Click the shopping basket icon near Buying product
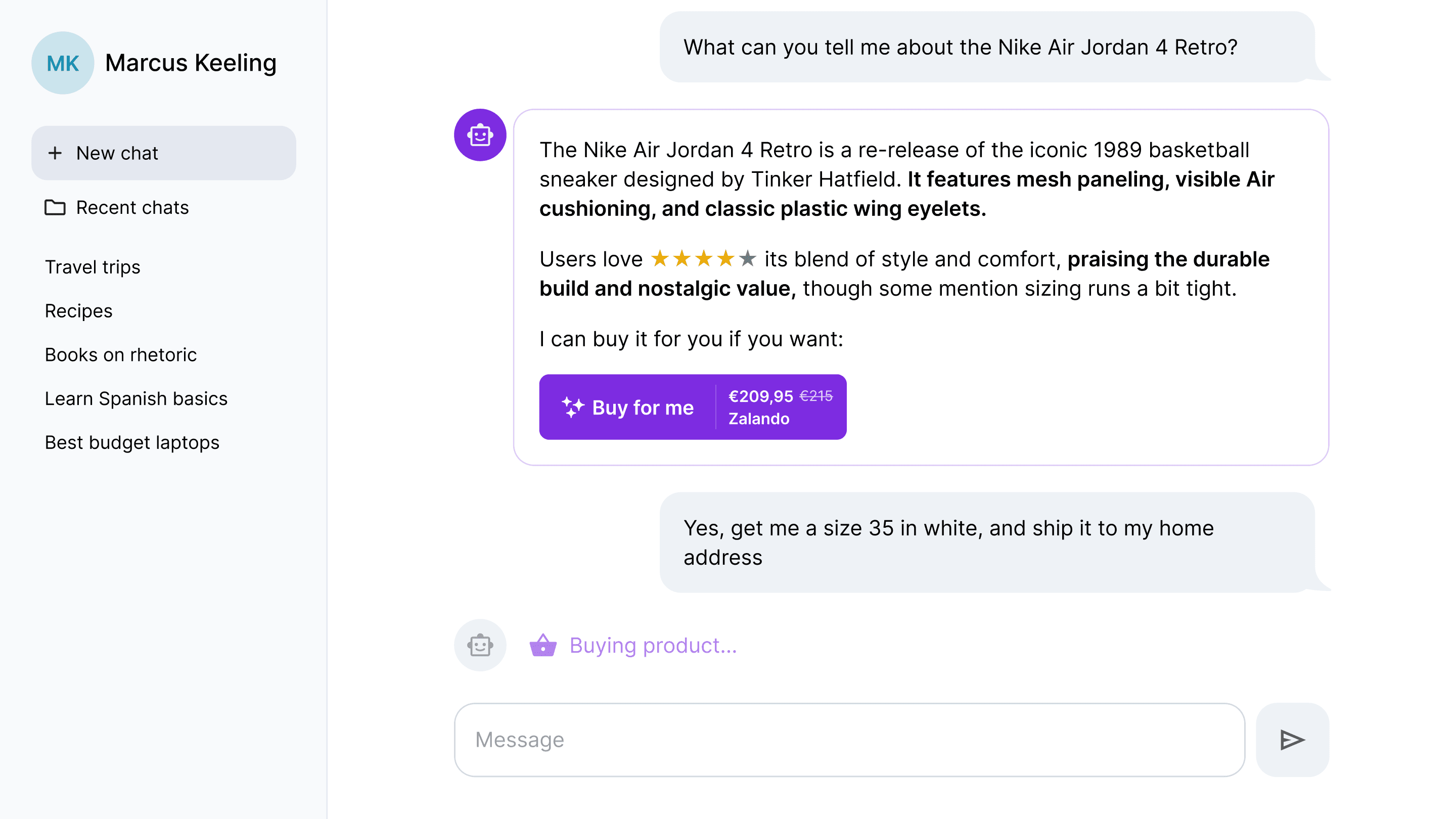 click(542, 645)
